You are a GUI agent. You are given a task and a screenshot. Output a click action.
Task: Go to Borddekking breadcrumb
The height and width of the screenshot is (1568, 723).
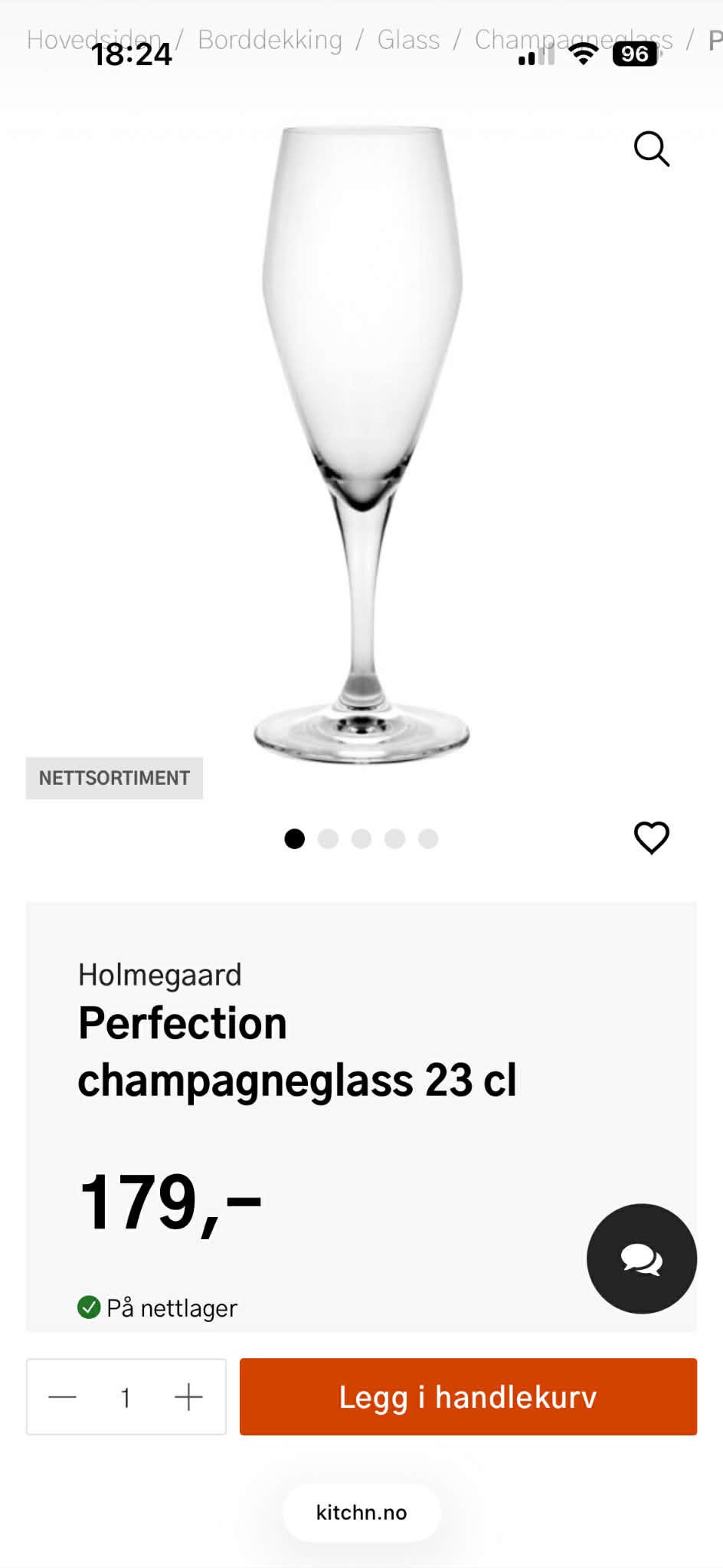point(270,39)
